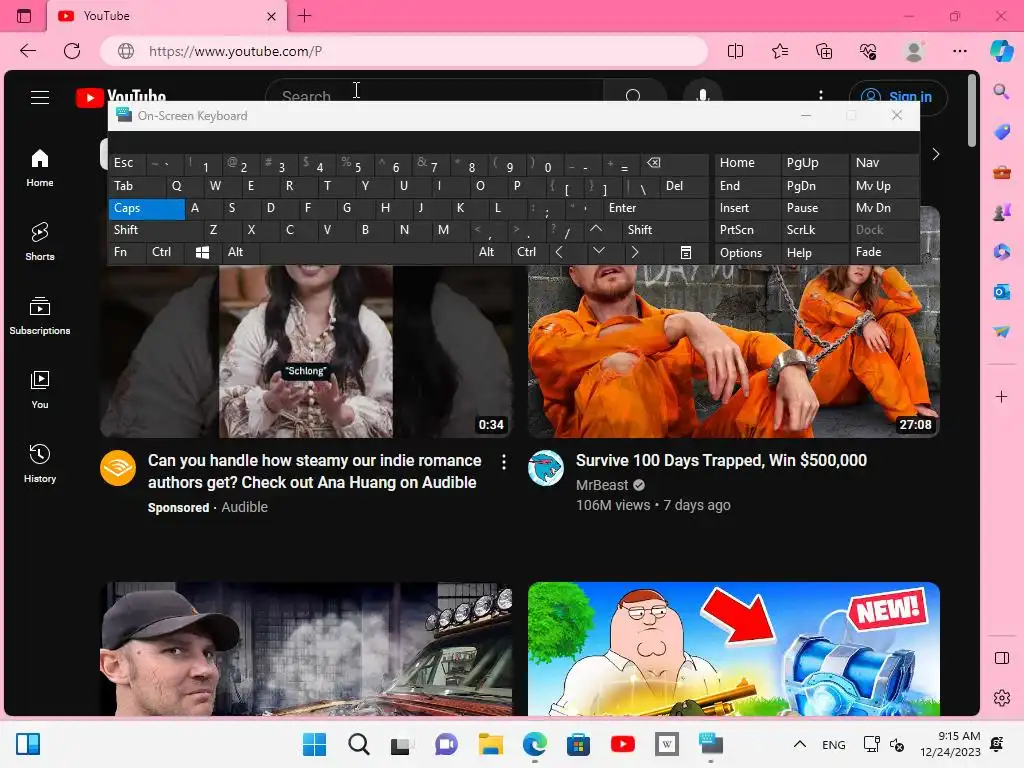Open Edge Settings and more menu
1024x768 pixels.
click(x=959, y=51)
